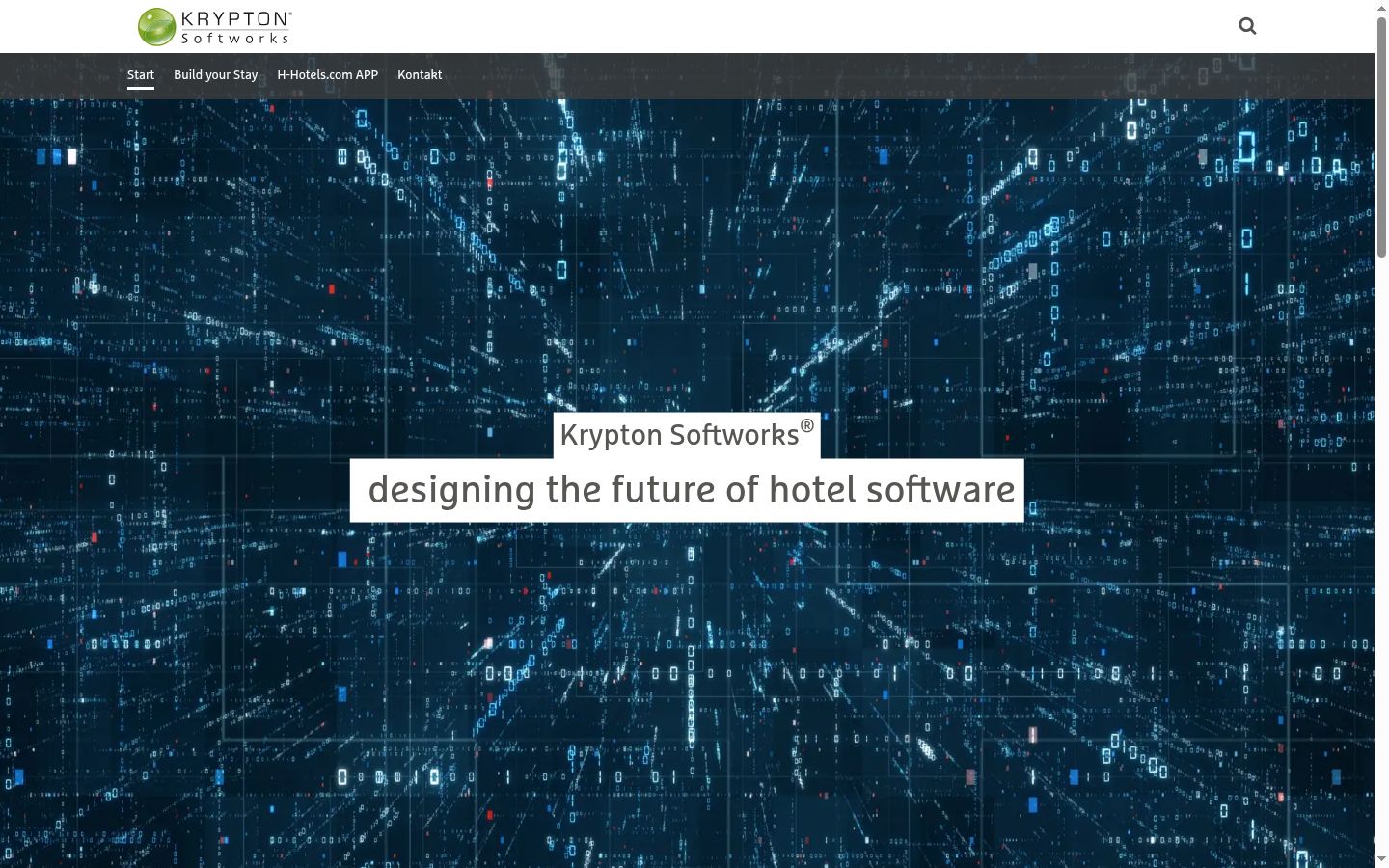Open the H-Hotels.com APP page
Viewport: 1389px width, 868px height.
coord(328,75)
